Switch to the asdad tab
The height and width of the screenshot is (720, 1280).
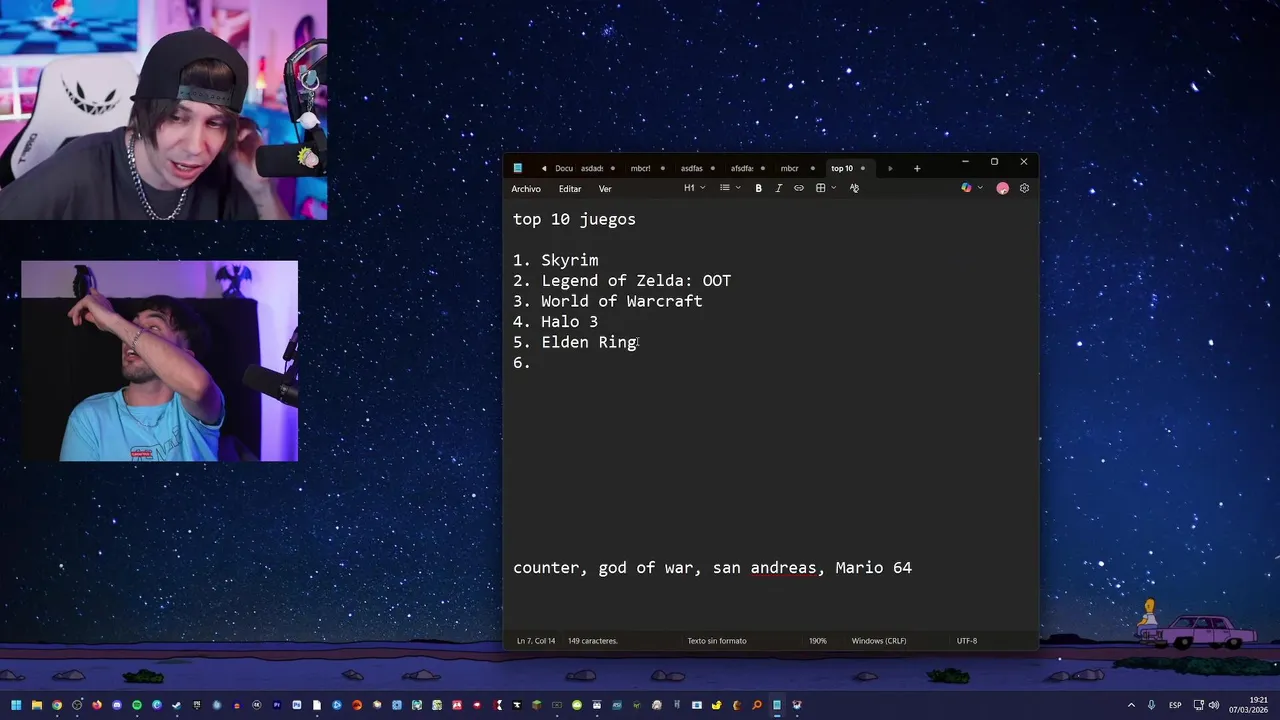click(592, 168)
